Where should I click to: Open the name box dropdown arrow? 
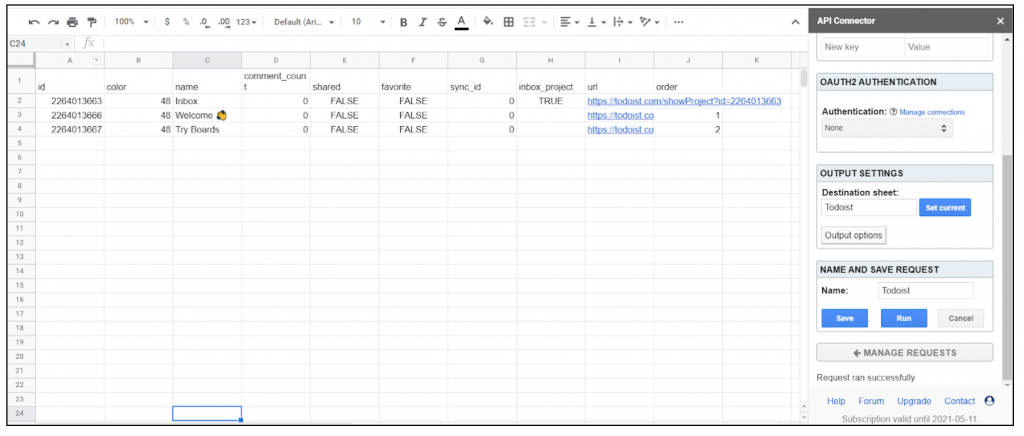pyautogui.click(x=67, y=44)
